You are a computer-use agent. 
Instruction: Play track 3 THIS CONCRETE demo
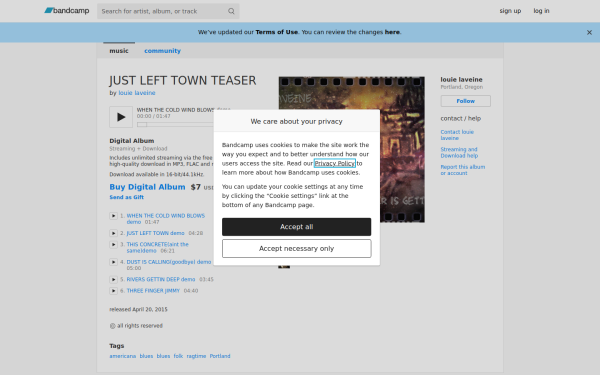point(113,245)
